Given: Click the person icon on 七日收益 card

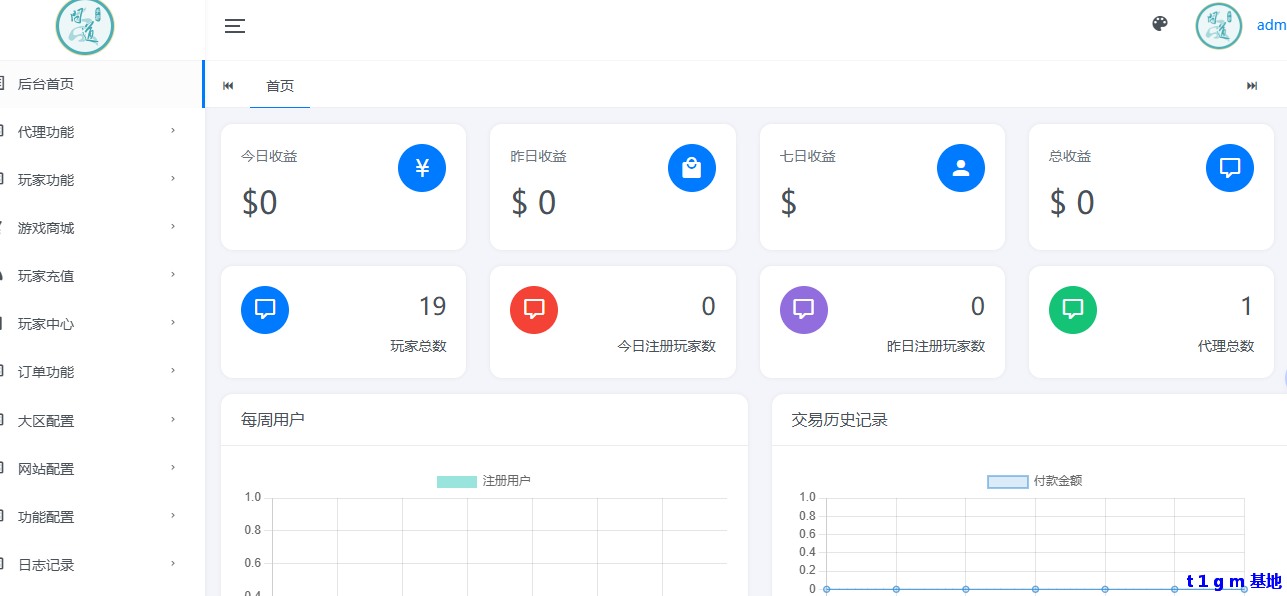Looking at the screenshot, I should (960, 167).
